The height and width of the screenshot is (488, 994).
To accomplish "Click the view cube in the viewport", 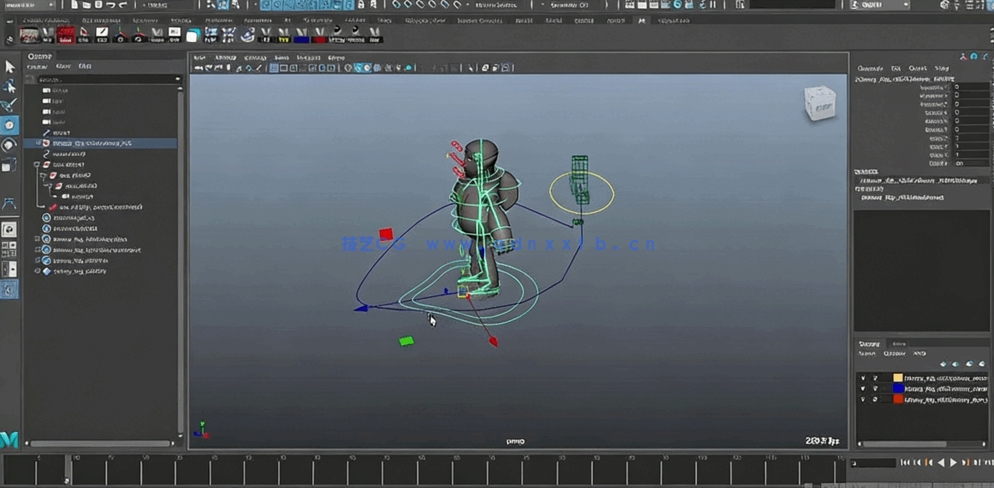I will (820, 103).
